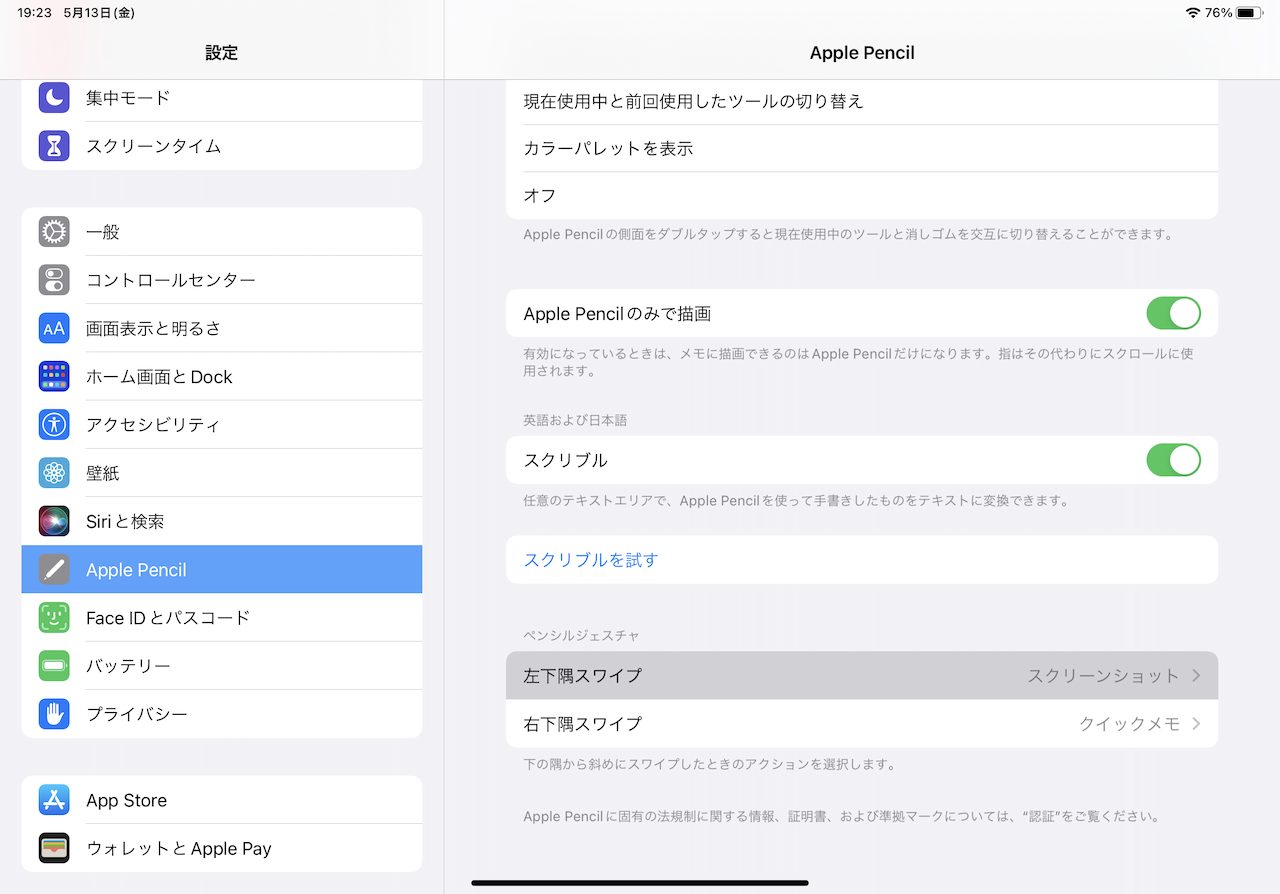The height and width of the screenshot is (894, 1280).
Task: Tap the 19:23 clock in status bar
Action: point(35,13)
